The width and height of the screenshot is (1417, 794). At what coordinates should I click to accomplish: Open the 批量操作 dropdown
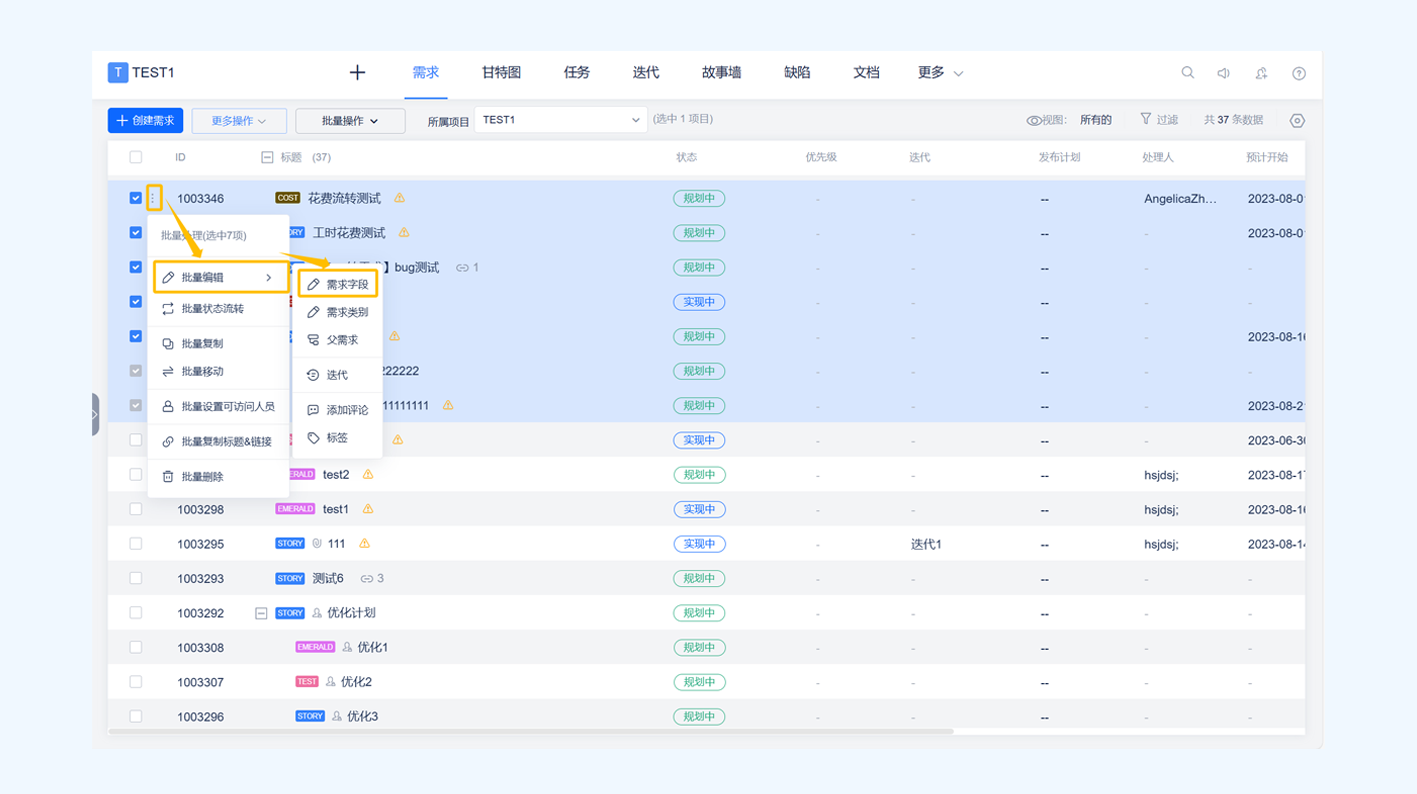click(x=350, y=120)
